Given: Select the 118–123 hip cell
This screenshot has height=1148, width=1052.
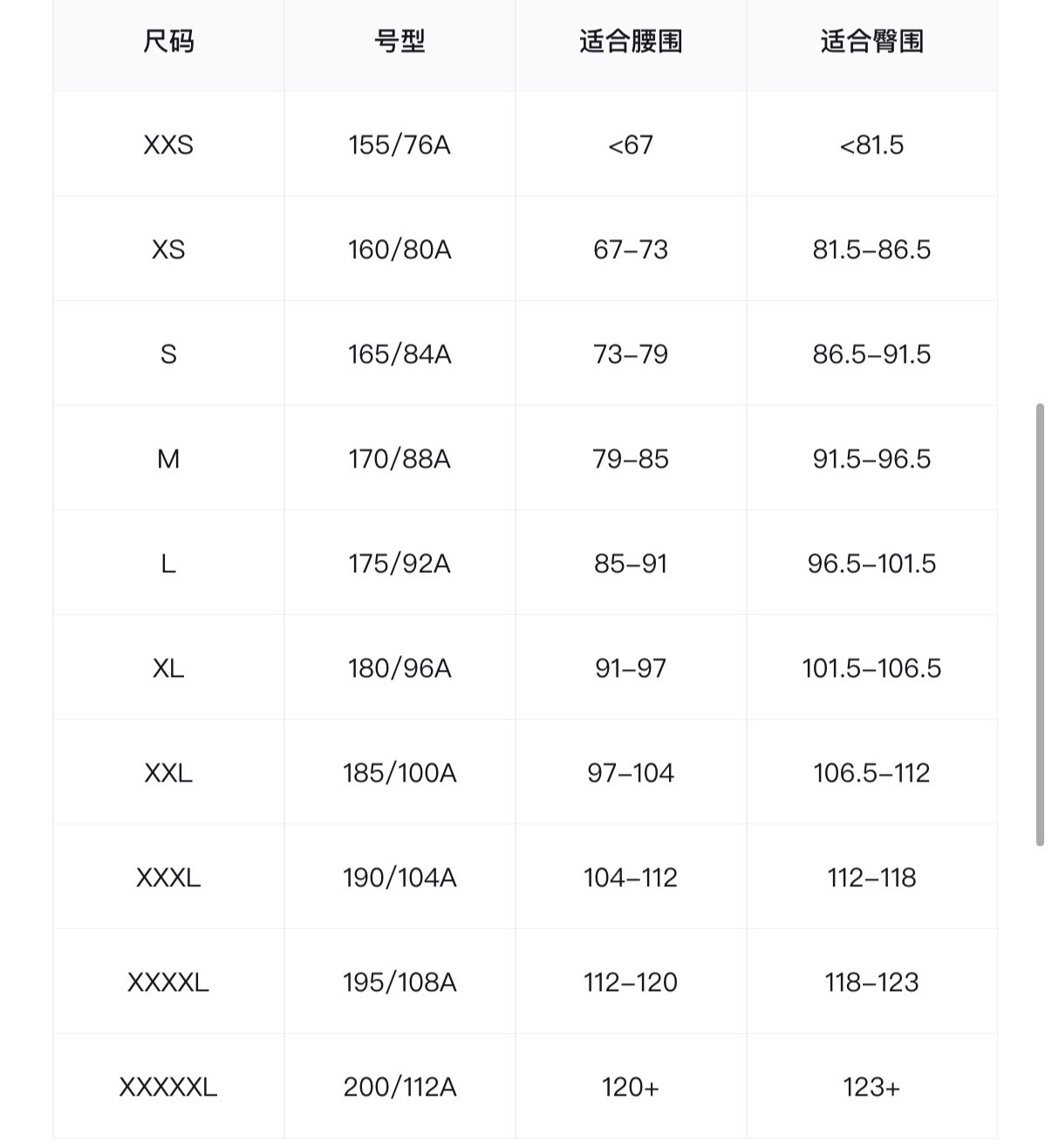Looking at the screenshot, I should coord(871,982).
